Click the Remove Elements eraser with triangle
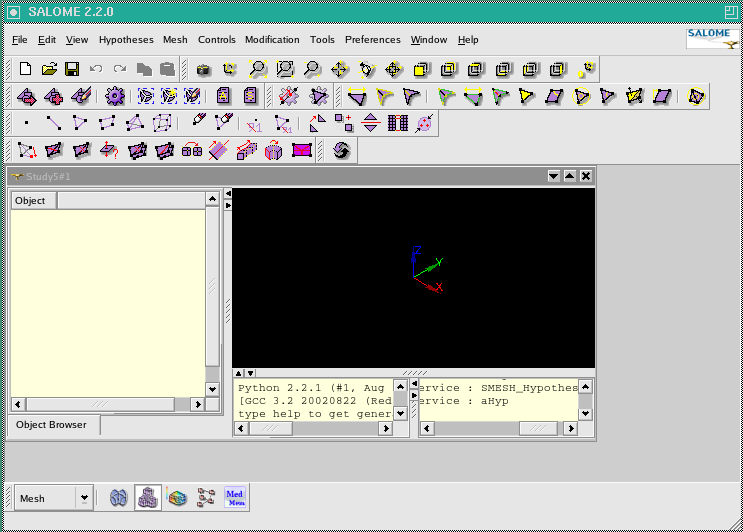The width and height of the screenshot is (743, 532). [x=223, y=122]
